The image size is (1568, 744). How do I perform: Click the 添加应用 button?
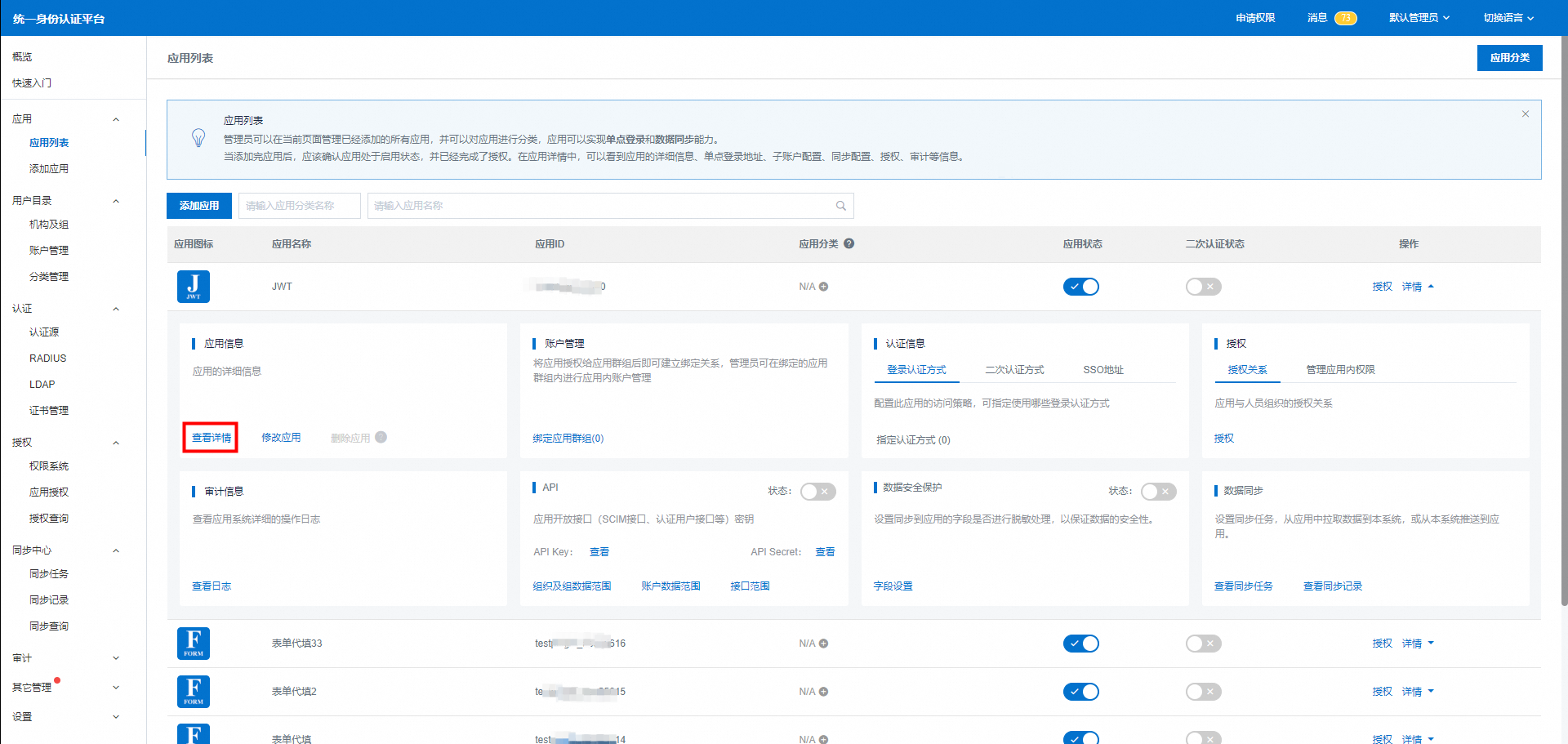[x=199, y=206]
